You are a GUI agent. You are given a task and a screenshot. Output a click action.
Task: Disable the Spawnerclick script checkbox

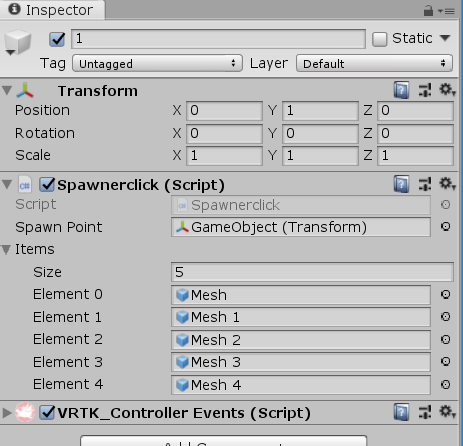click(47, 184)
